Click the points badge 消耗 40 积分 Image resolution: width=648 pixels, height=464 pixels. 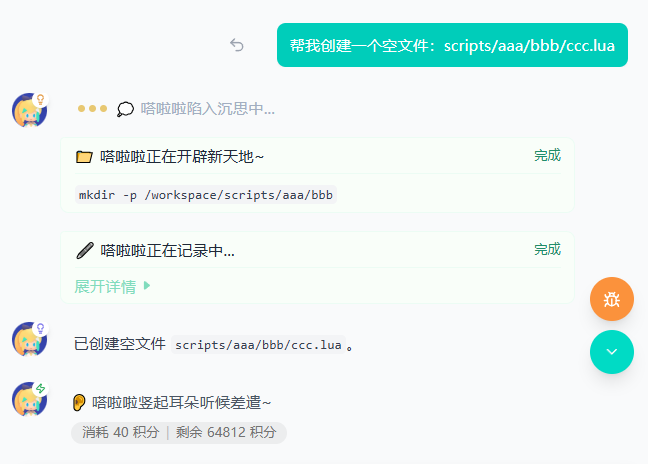pos(179,433)
